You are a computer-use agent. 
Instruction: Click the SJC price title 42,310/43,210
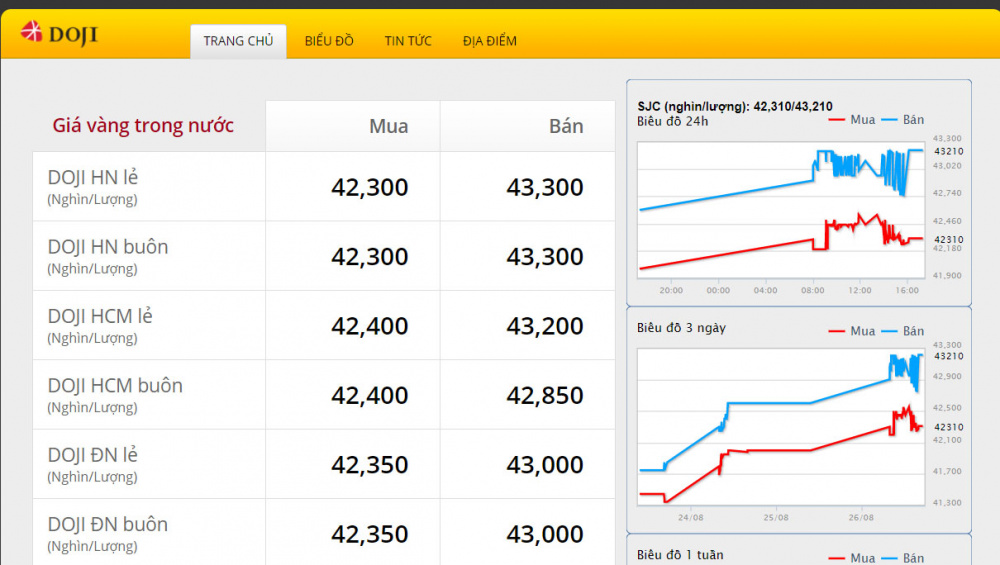[735, 106]
